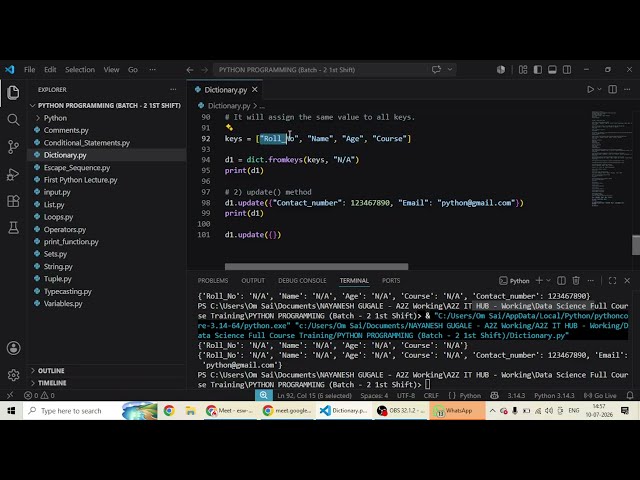
Task: Add a new terminal with plus icon
Action: click(x=539, y=280)
